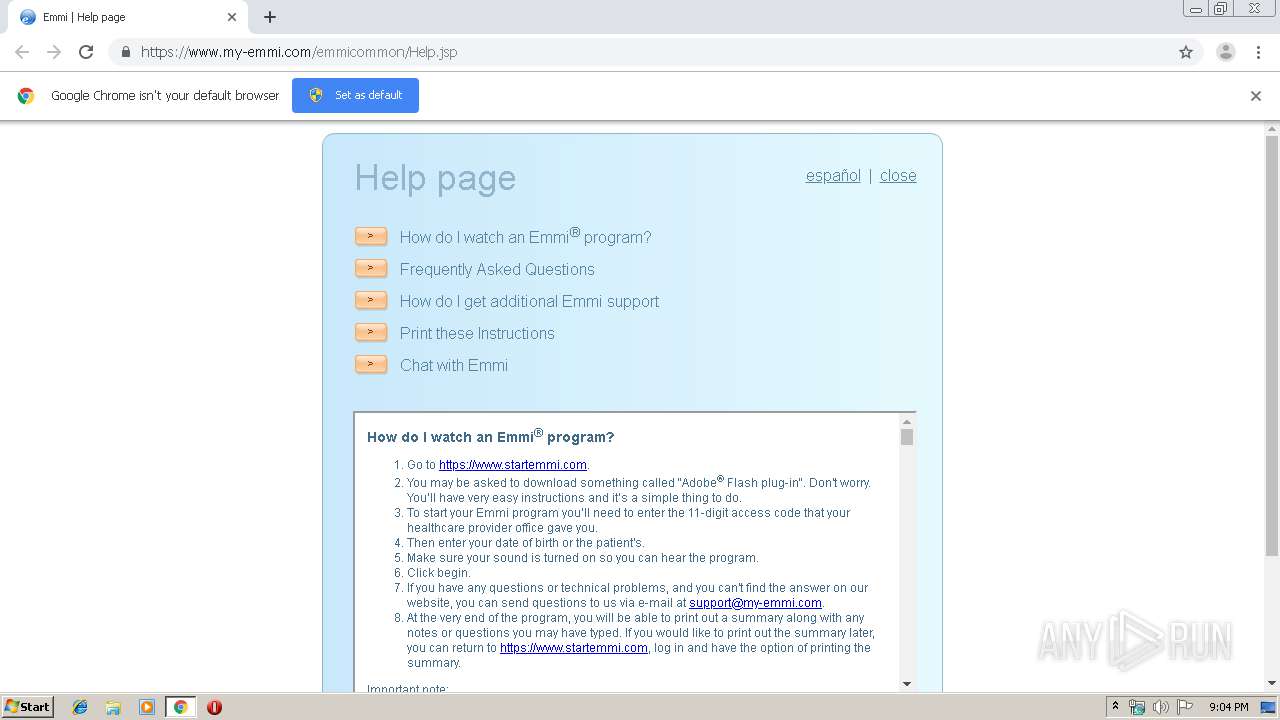Image resolution: width=1280 pixels, height=720 pixels.
Task: Open the media player taskbar icon
Action: pos(147,707)
